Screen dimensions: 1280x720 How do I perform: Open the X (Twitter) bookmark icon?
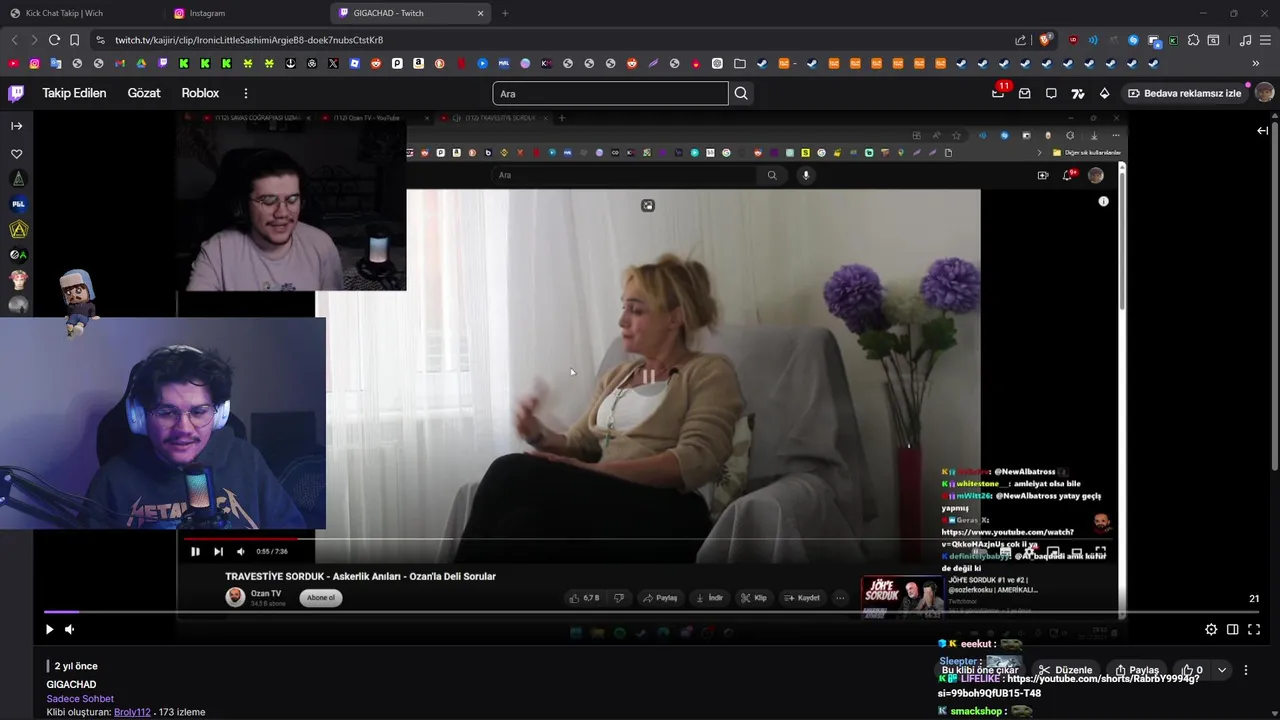coord(333,63)
